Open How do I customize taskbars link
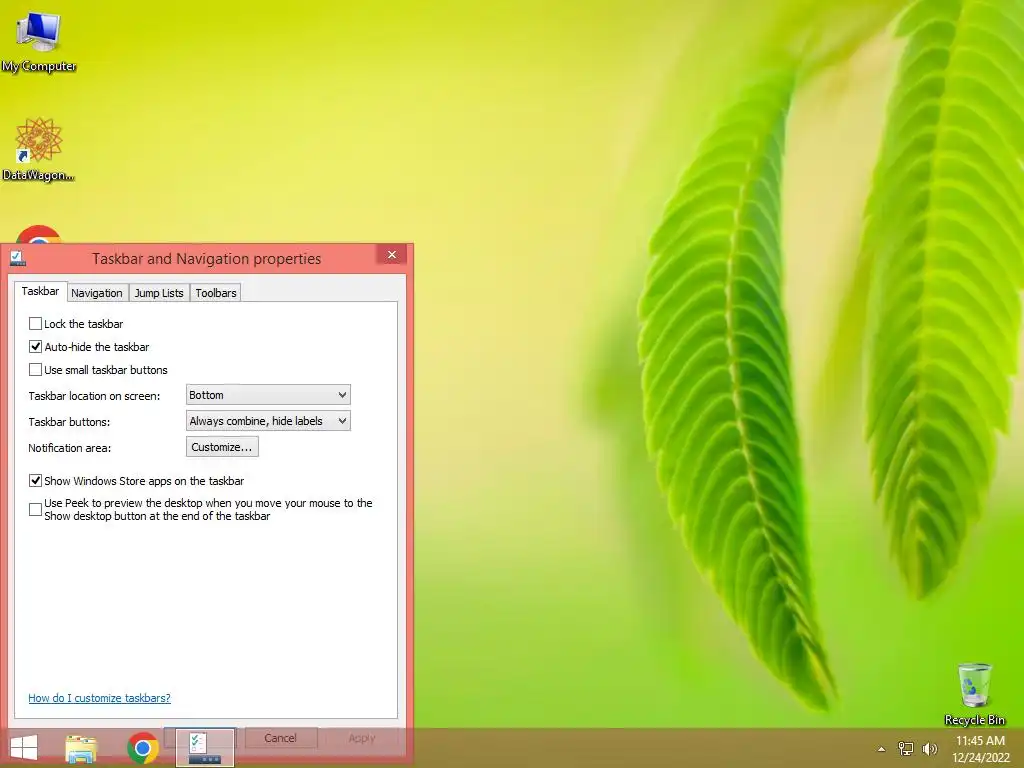The height and width of the screenshot is (768, 1024). click(99, 698)
